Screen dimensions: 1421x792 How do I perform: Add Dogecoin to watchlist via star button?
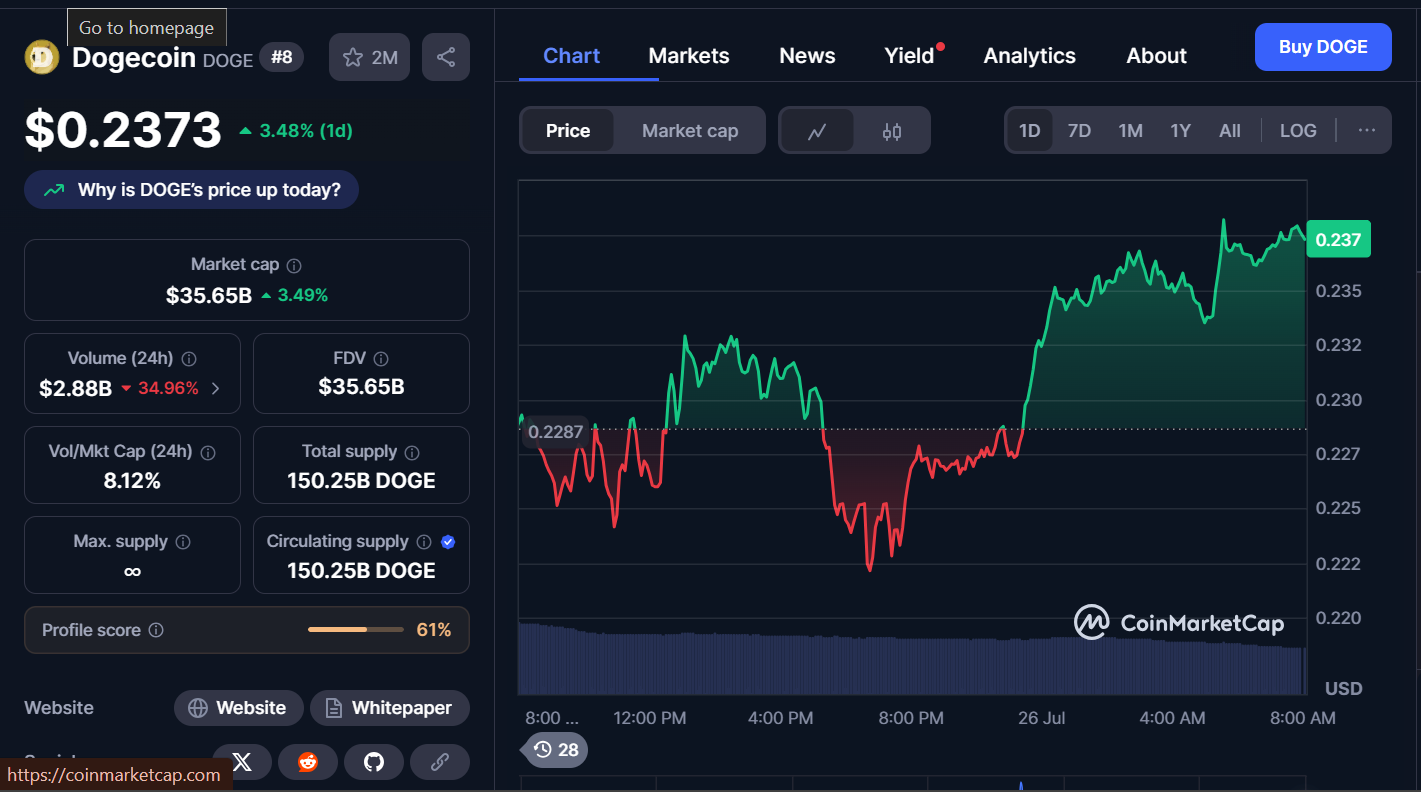pos(370,57)
